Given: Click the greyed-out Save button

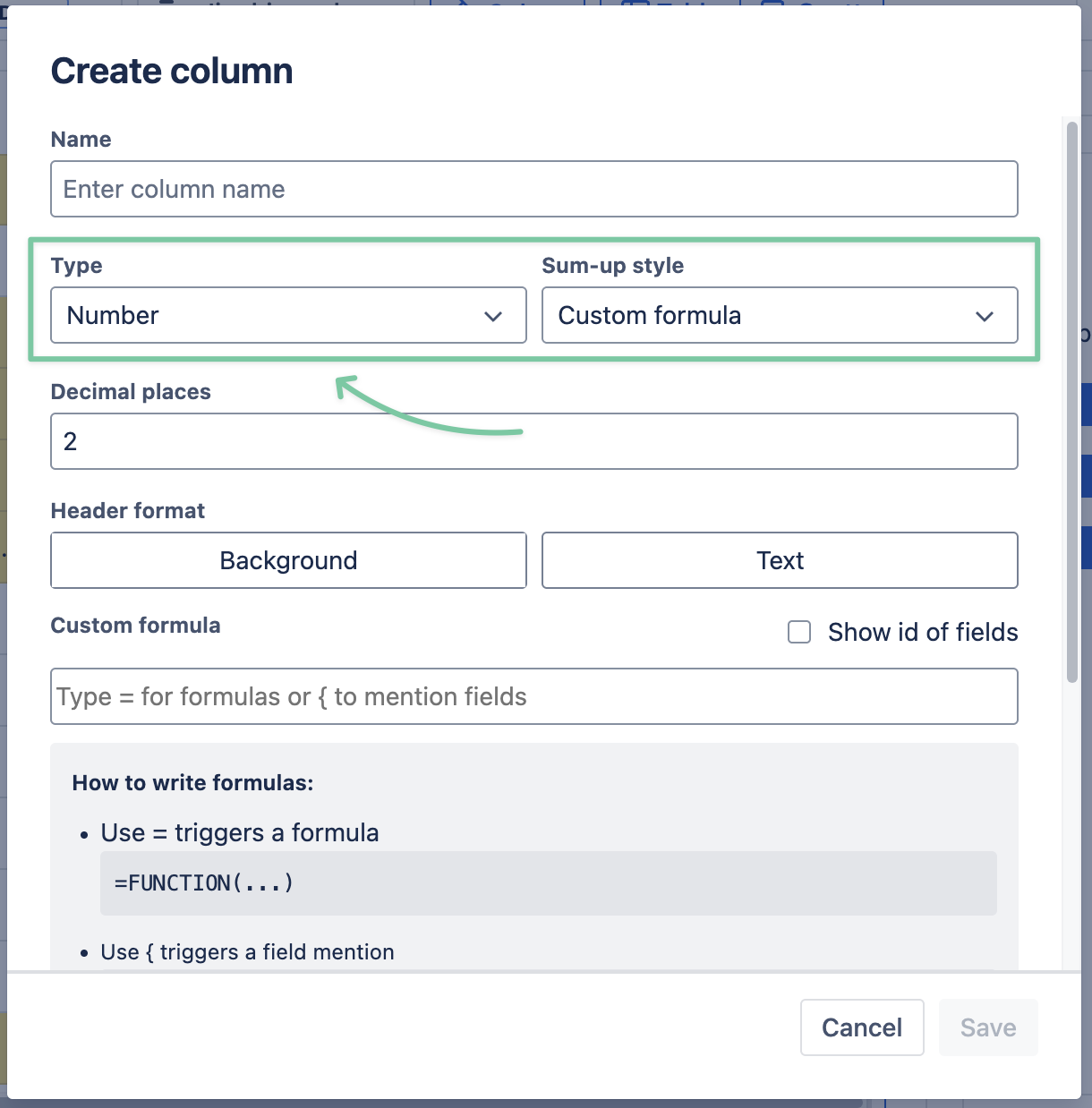Looking at the screenshot, I should (988, 1027).
